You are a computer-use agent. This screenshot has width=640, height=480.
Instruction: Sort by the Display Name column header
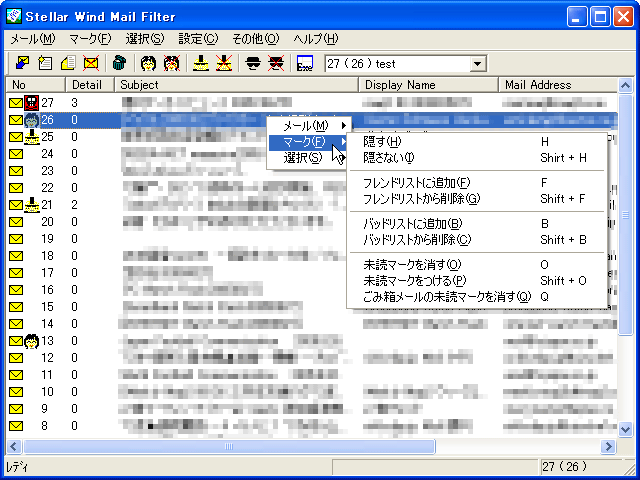(429, 84)
